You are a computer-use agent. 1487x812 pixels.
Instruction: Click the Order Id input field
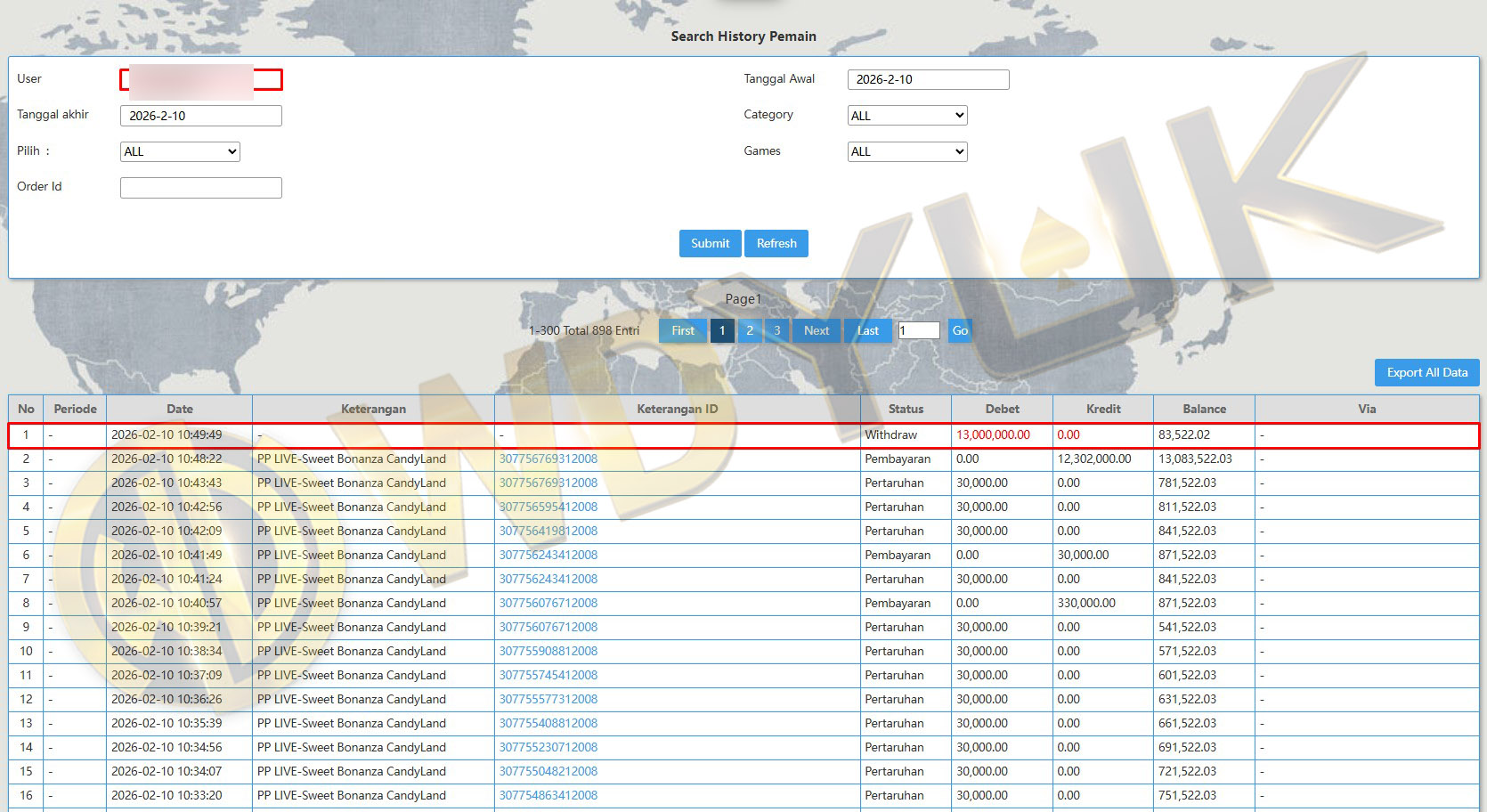(201, 188)
